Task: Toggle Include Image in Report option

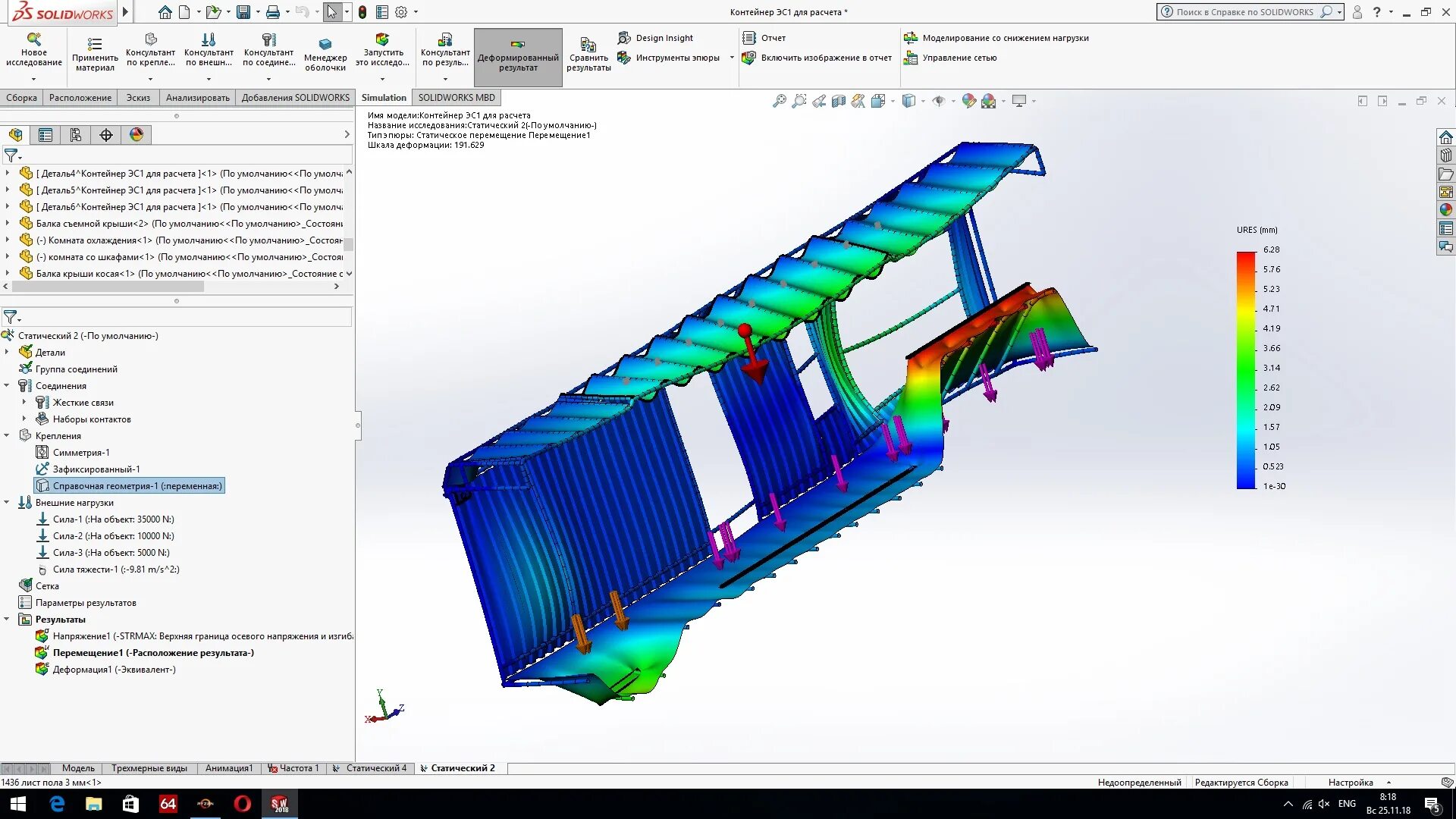Action: point(817,58)
